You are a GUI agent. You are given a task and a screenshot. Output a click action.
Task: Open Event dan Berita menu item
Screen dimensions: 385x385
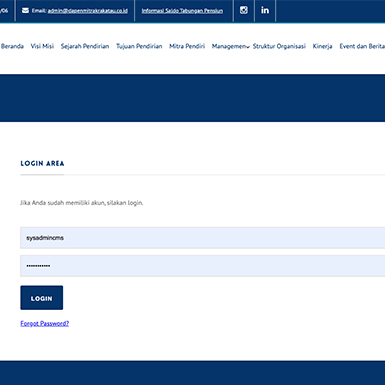362,46
